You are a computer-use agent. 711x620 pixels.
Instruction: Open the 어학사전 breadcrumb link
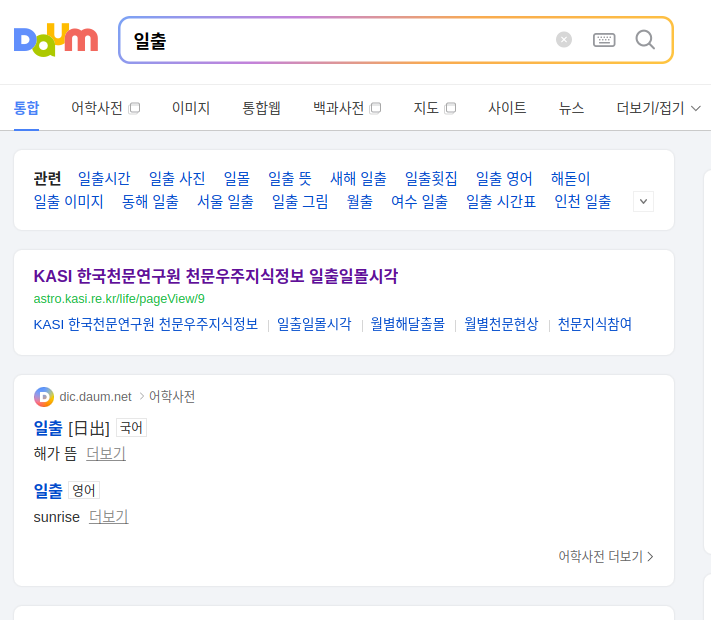point(172,397)
